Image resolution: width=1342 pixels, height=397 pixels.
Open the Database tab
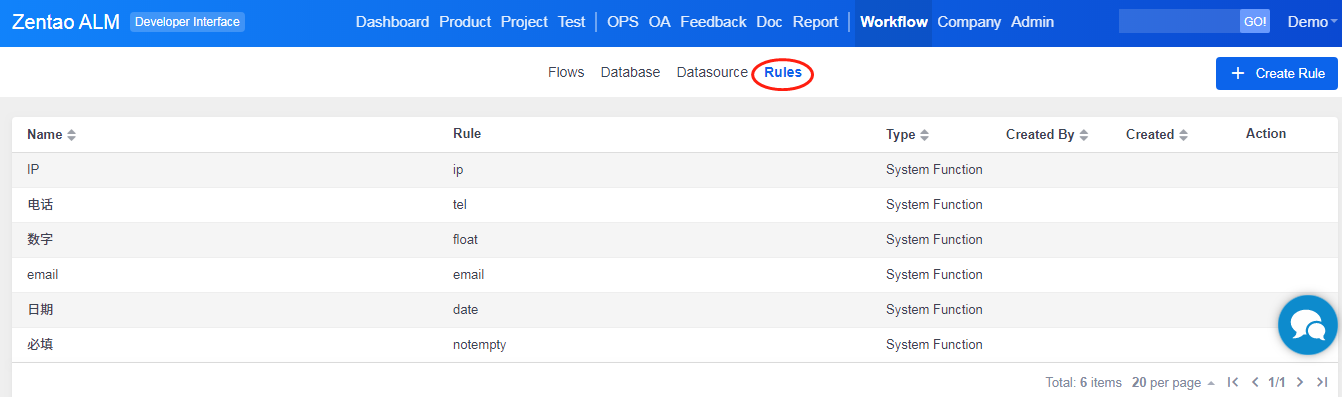click(x=630, y=72)
